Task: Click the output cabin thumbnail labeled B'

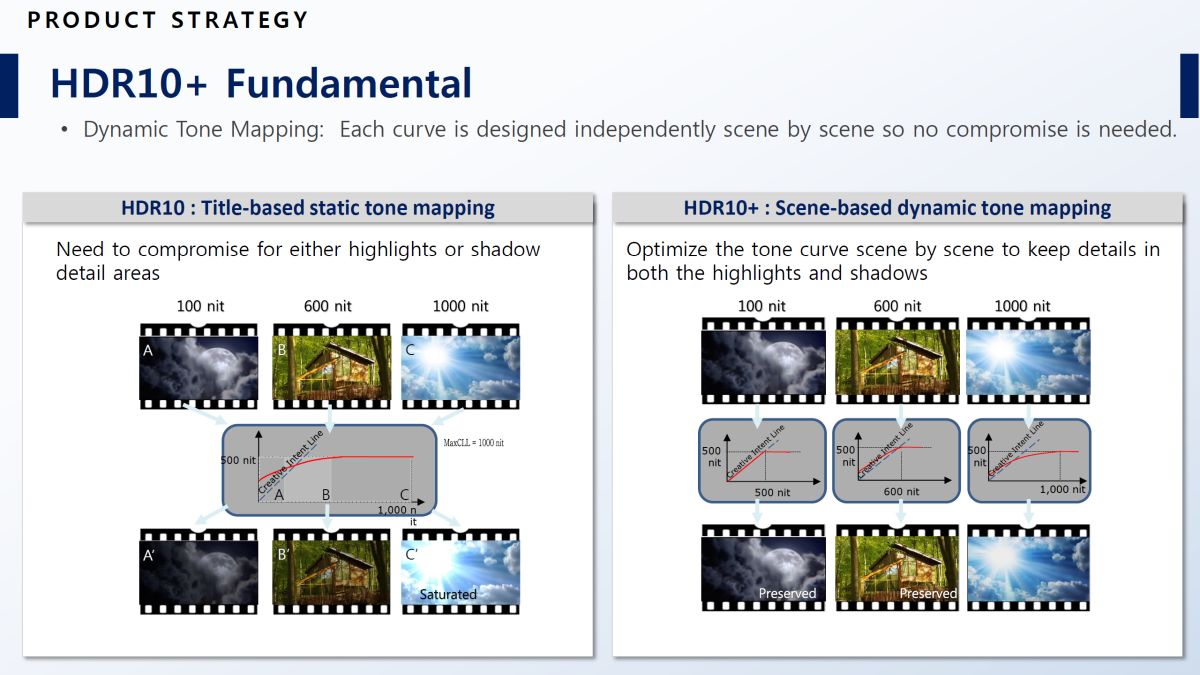Action: pyautogui.click(x=331, y=571)
